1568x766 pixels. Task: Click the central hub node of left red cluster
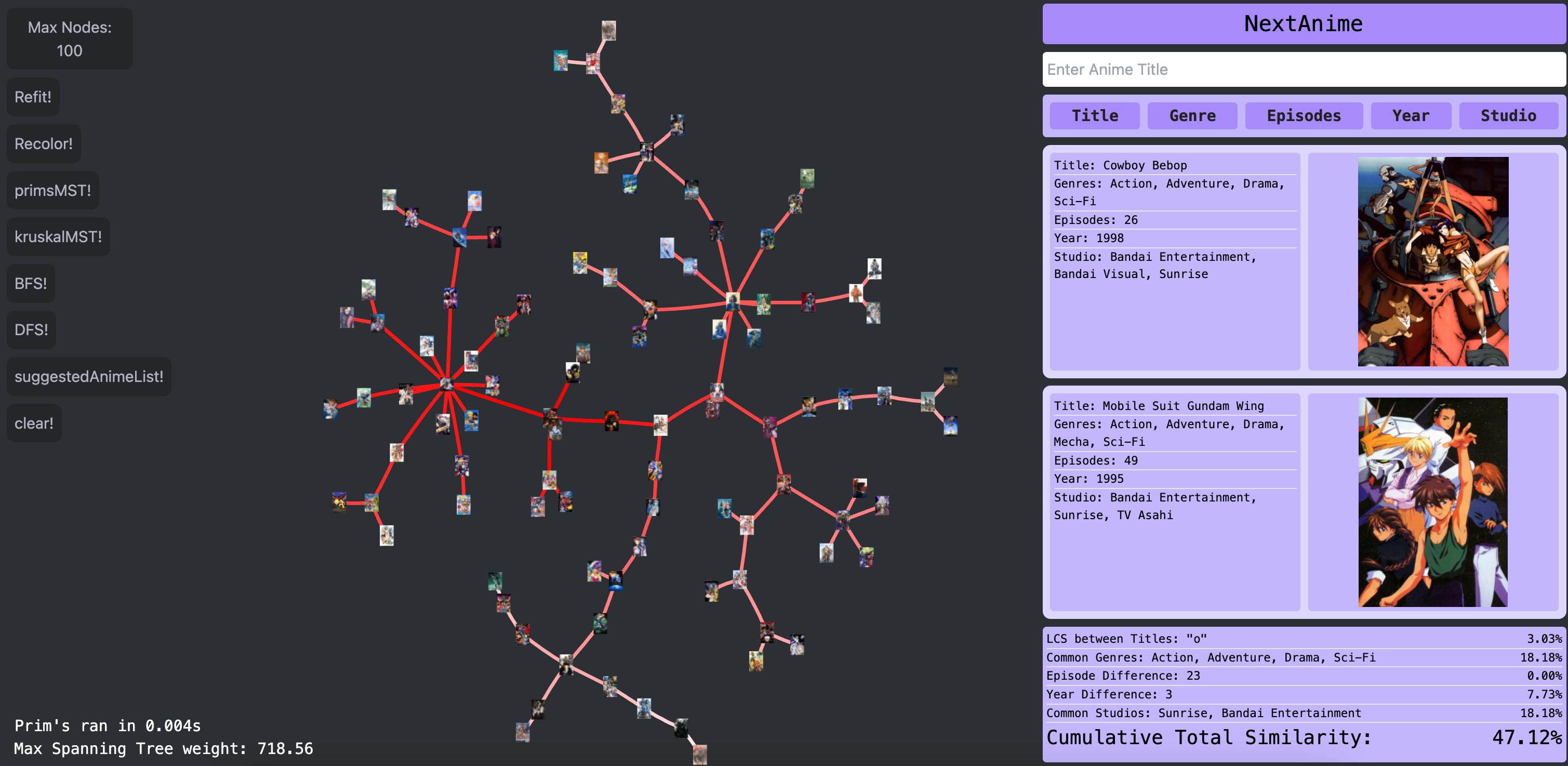point(447,384)
